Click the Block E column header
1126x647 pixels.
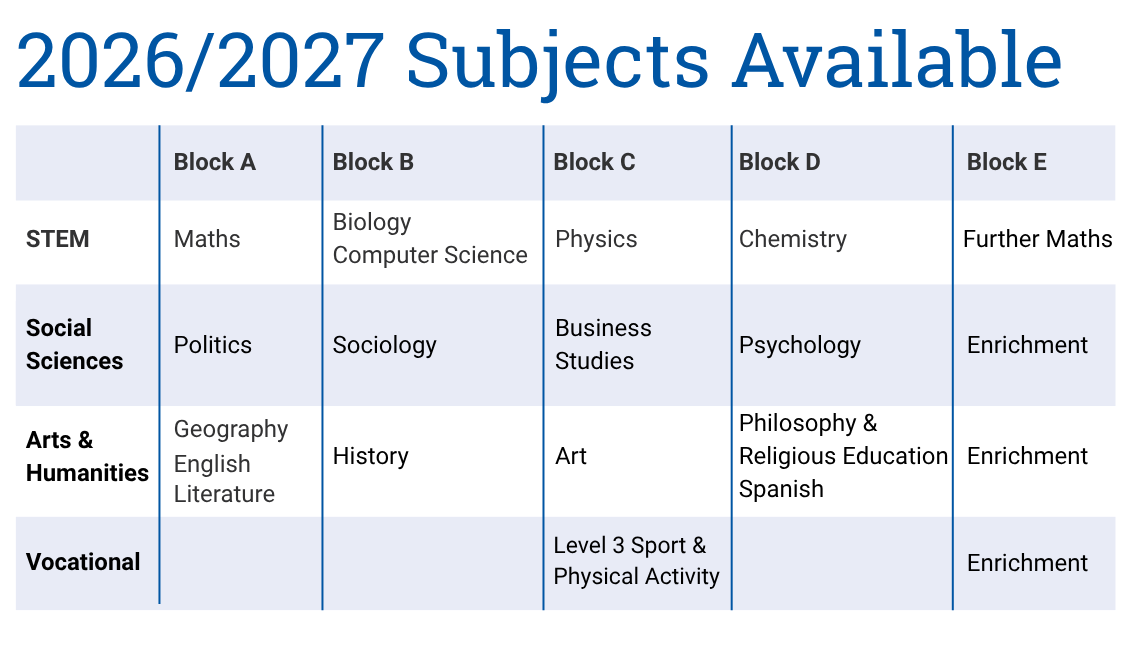1006,162
